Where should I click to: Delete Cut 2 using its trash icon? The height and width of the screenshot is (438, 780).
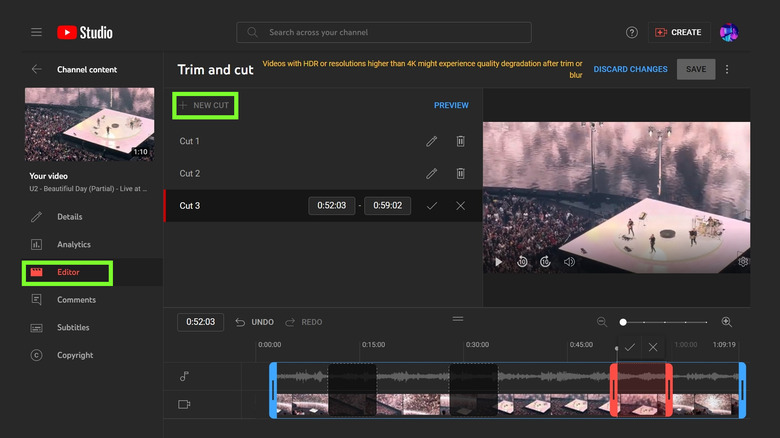460,174
